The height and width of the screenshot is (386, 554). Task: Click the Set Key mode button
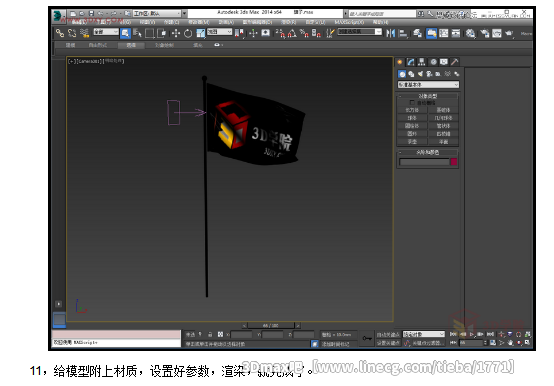pos(388,343)
